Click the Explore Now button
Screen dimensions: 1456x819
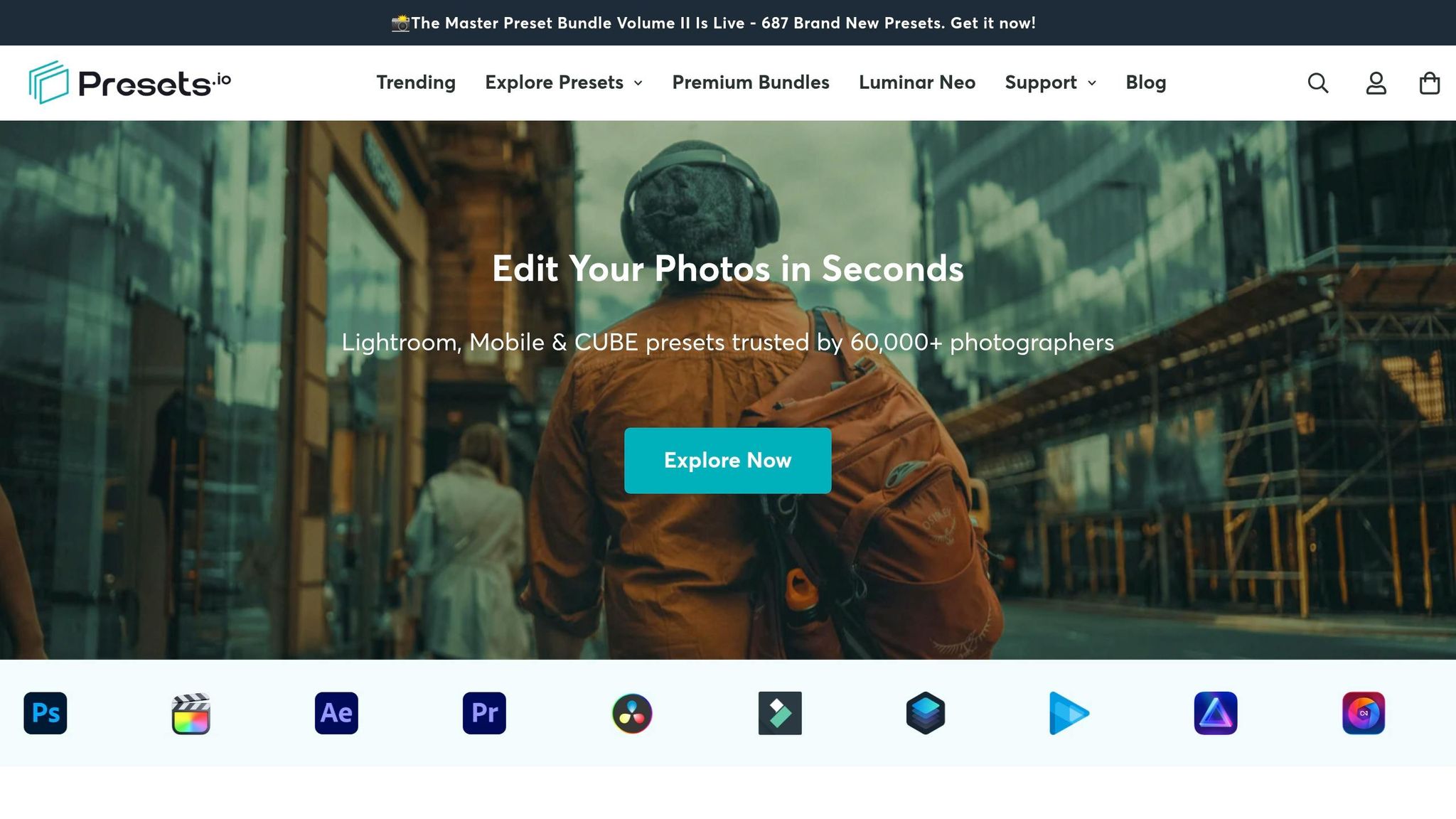727,461
